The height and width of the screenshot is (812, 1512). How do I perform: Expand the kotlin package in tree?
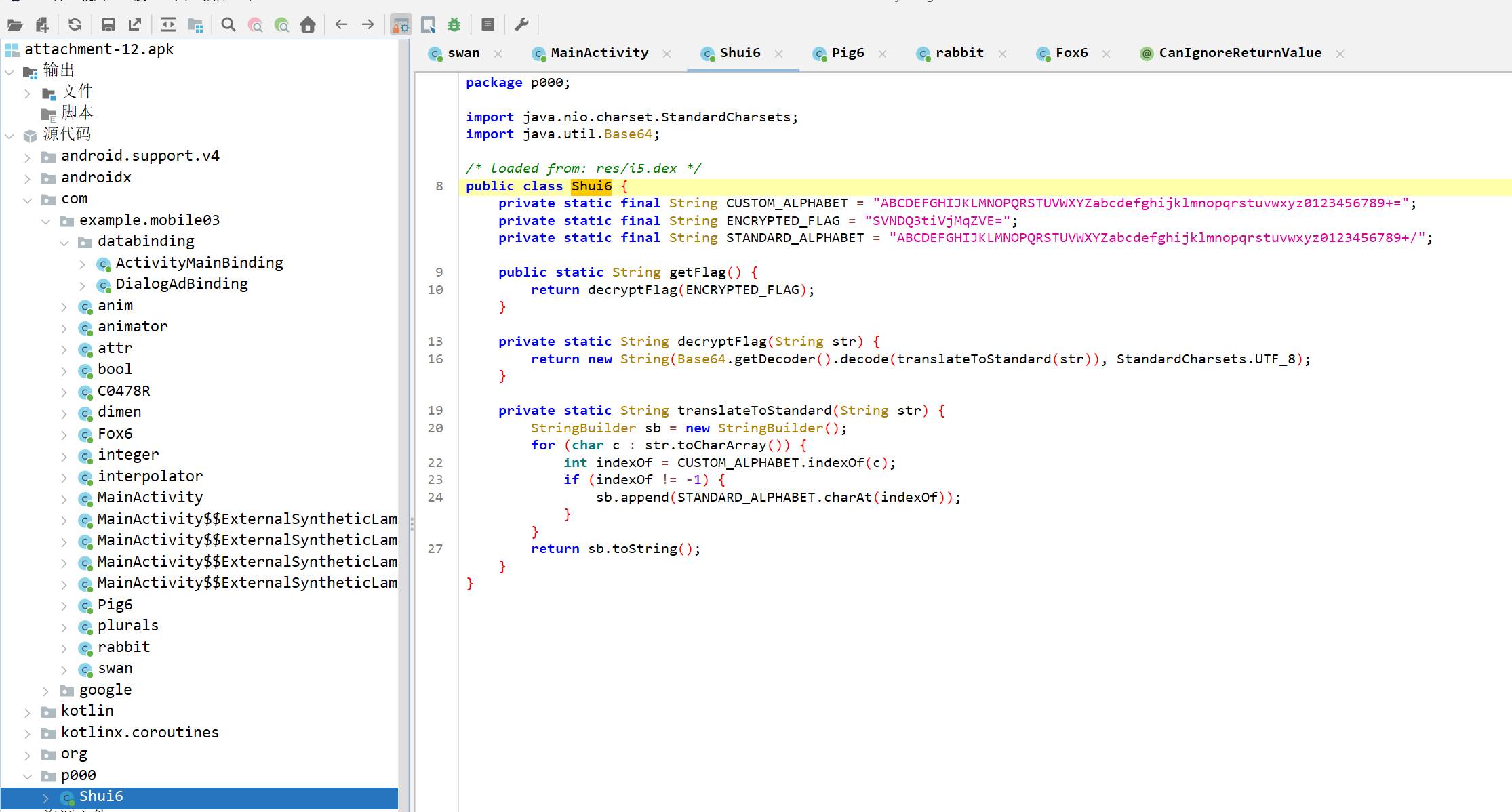click(x=28, y=712)
